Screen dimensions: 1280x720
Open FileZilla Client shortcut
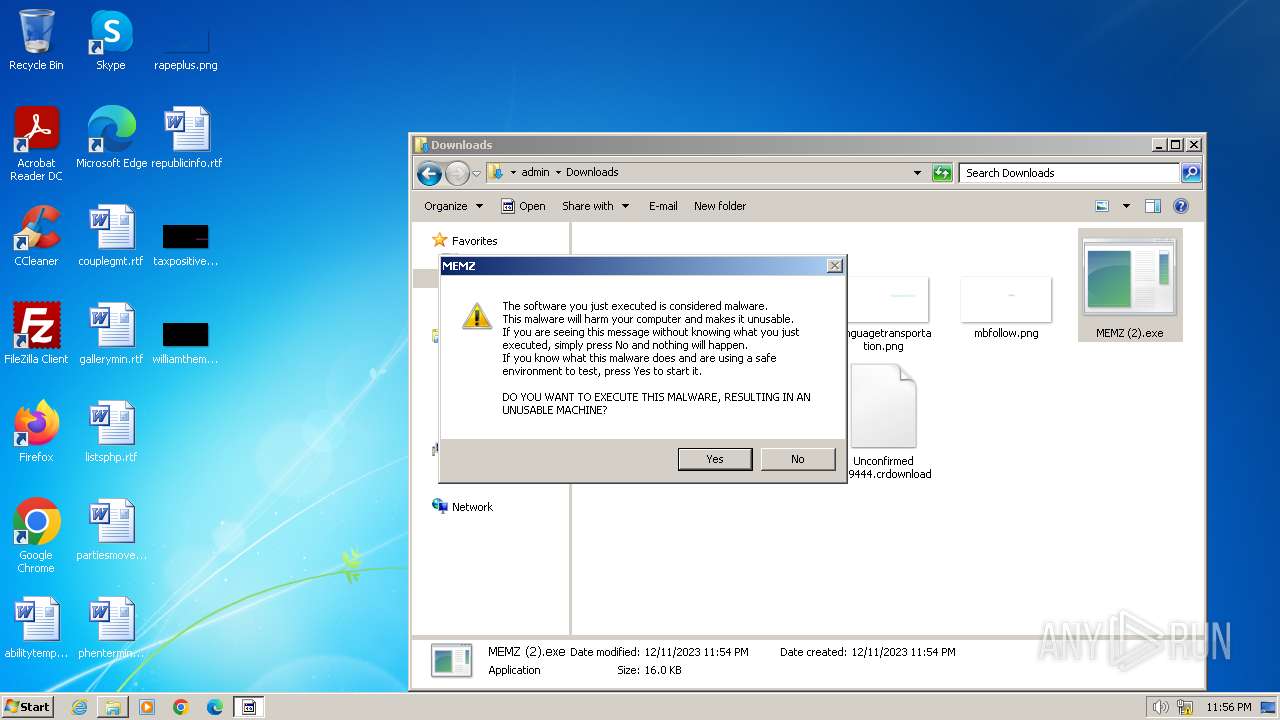[36, 334]
